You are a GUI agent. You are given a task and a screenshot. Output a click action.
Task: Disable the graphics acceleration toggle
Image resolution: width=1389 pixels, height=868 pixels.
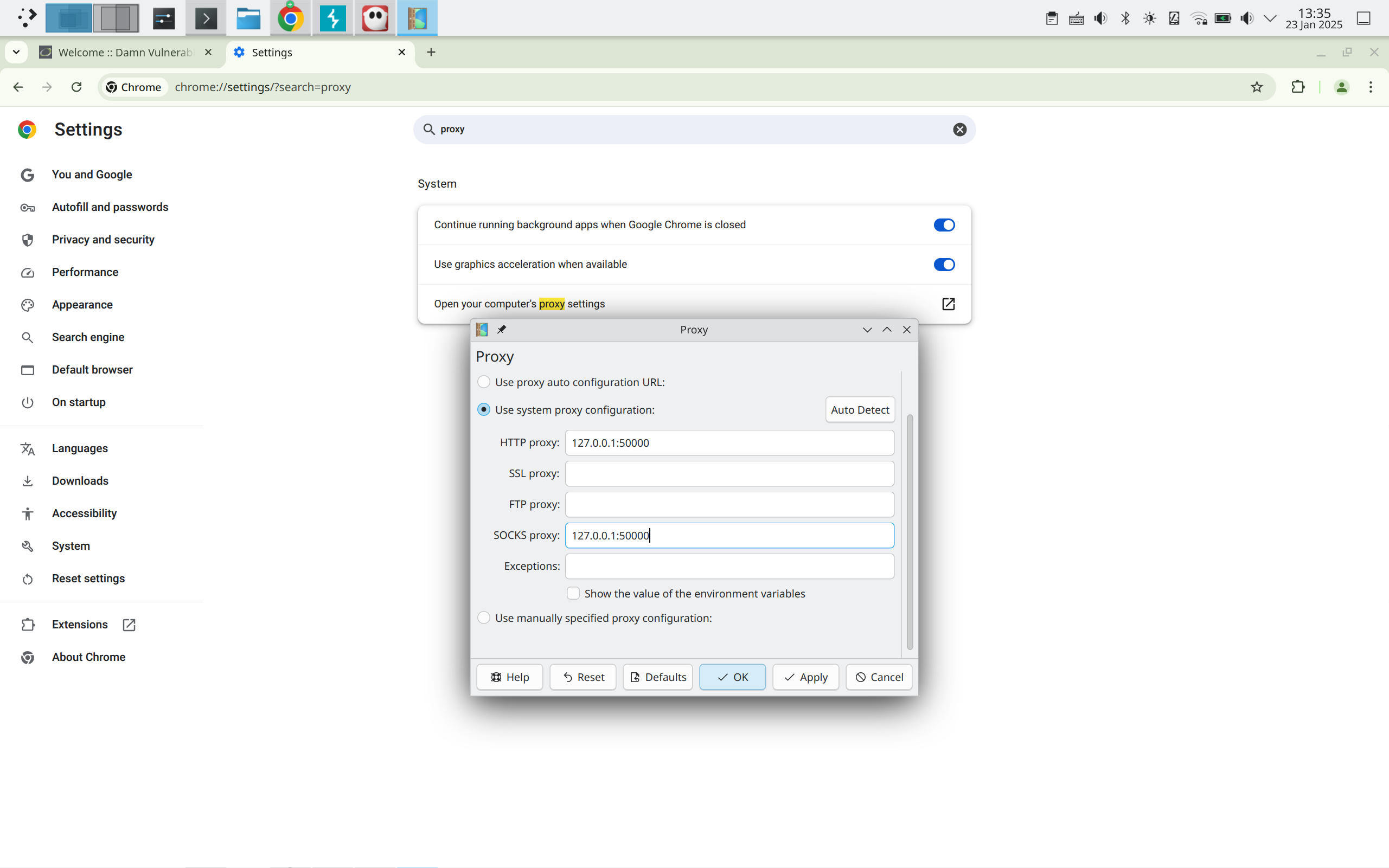coord(943,265)
